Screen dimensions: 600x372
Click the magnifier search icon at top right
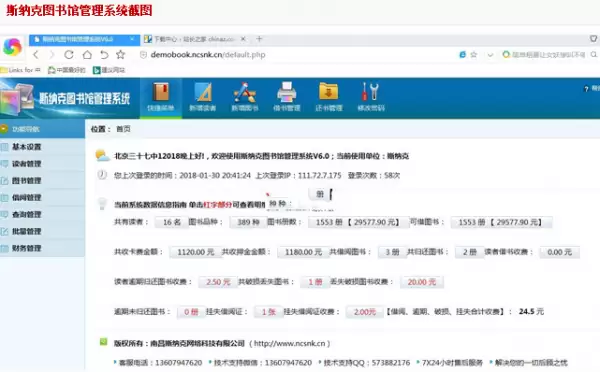594,55
